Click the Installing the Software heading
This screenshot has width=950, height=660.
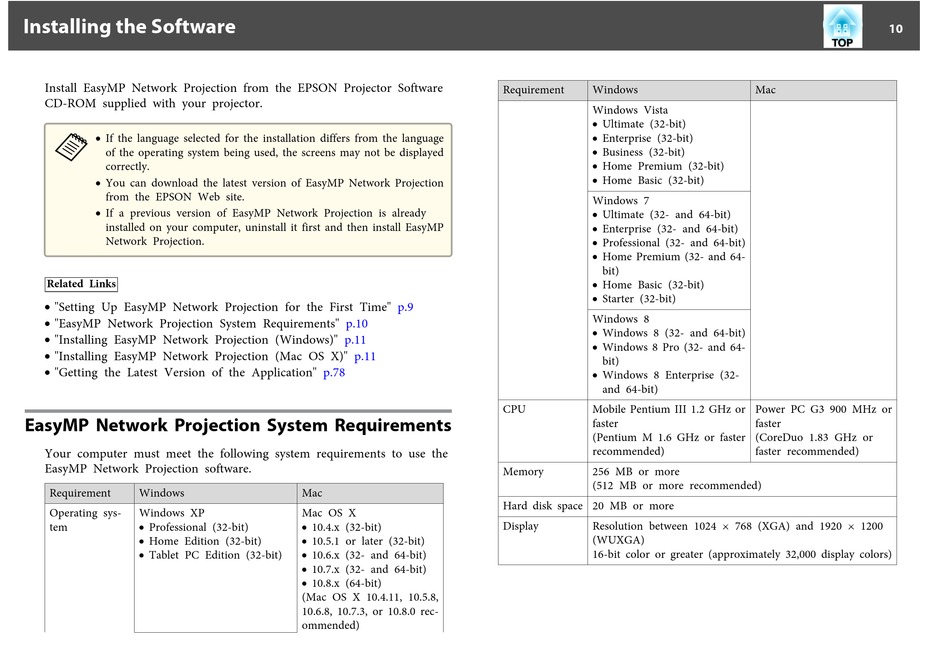[x=129, y=27]
